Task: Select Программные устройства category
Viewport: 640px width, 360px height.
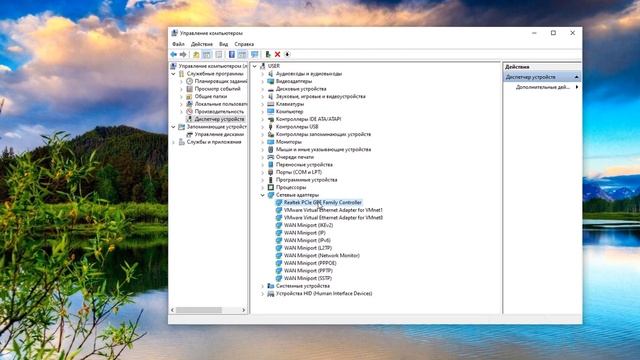Action: (x=307, y=180)
